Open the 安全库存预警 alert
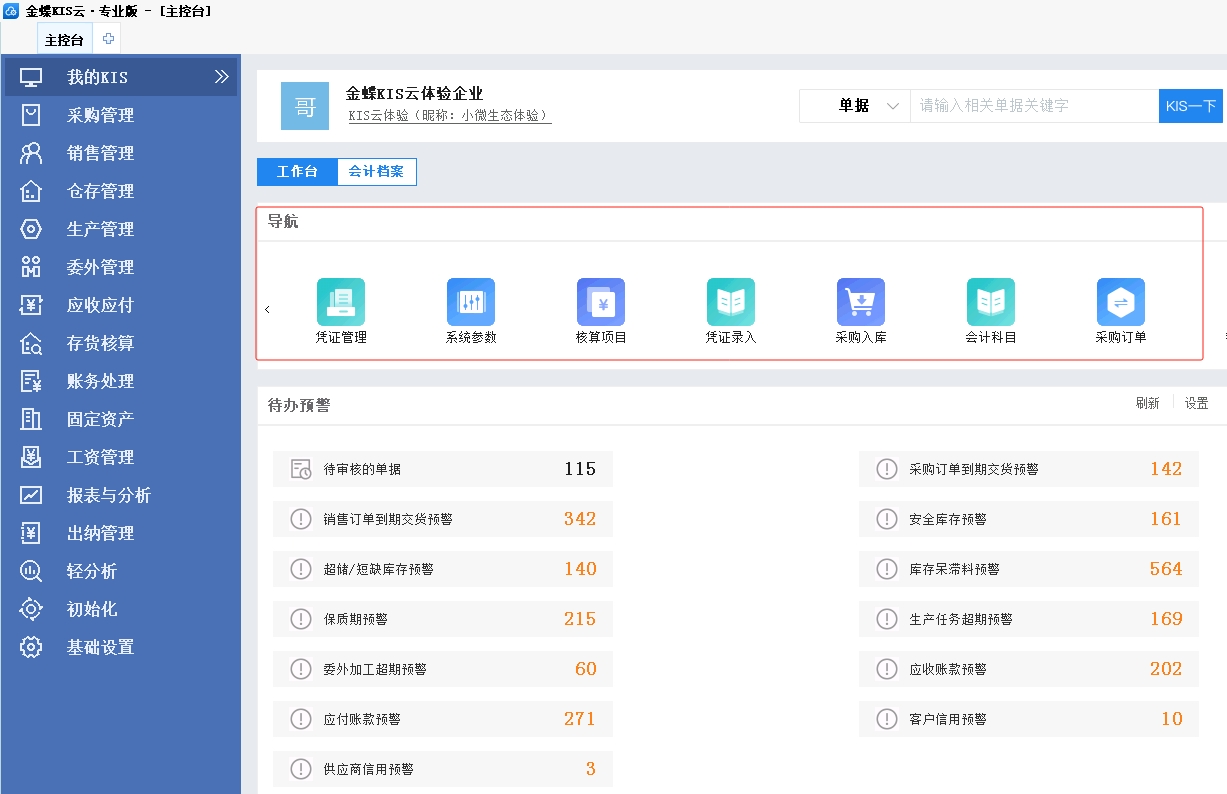The width and height of the screenshot is (1227, 794). [x=1029, y=519]
